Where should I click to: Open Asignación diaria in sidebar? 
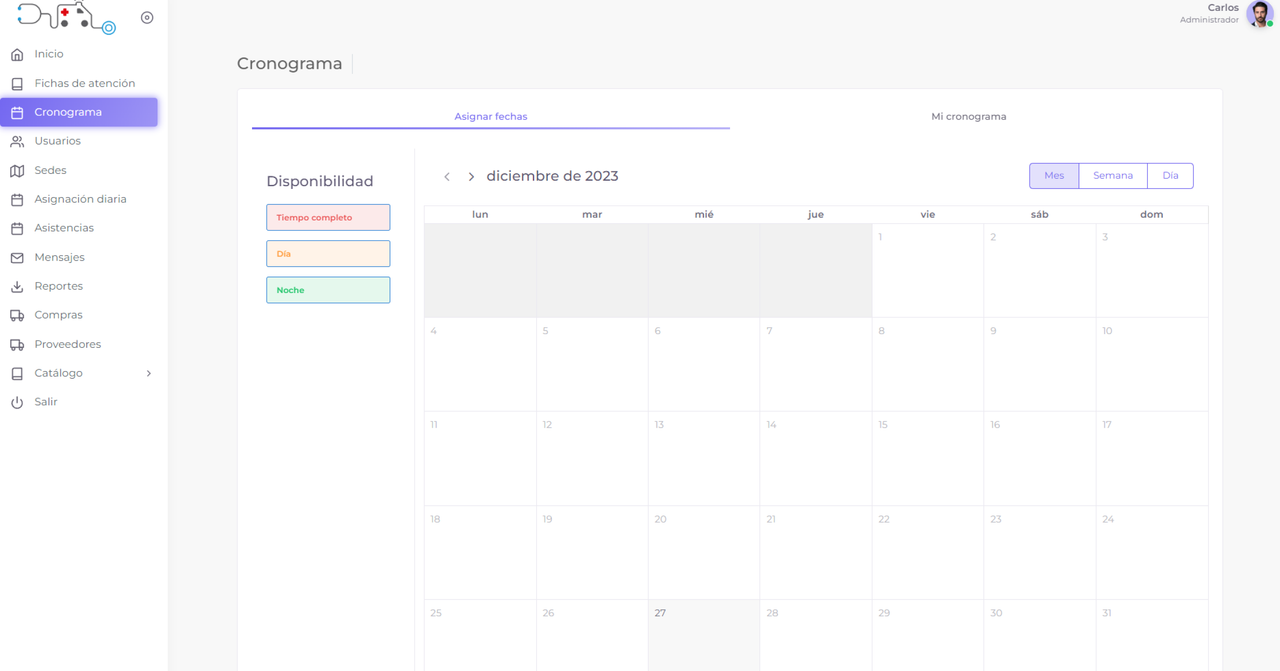tap(80, 200)
